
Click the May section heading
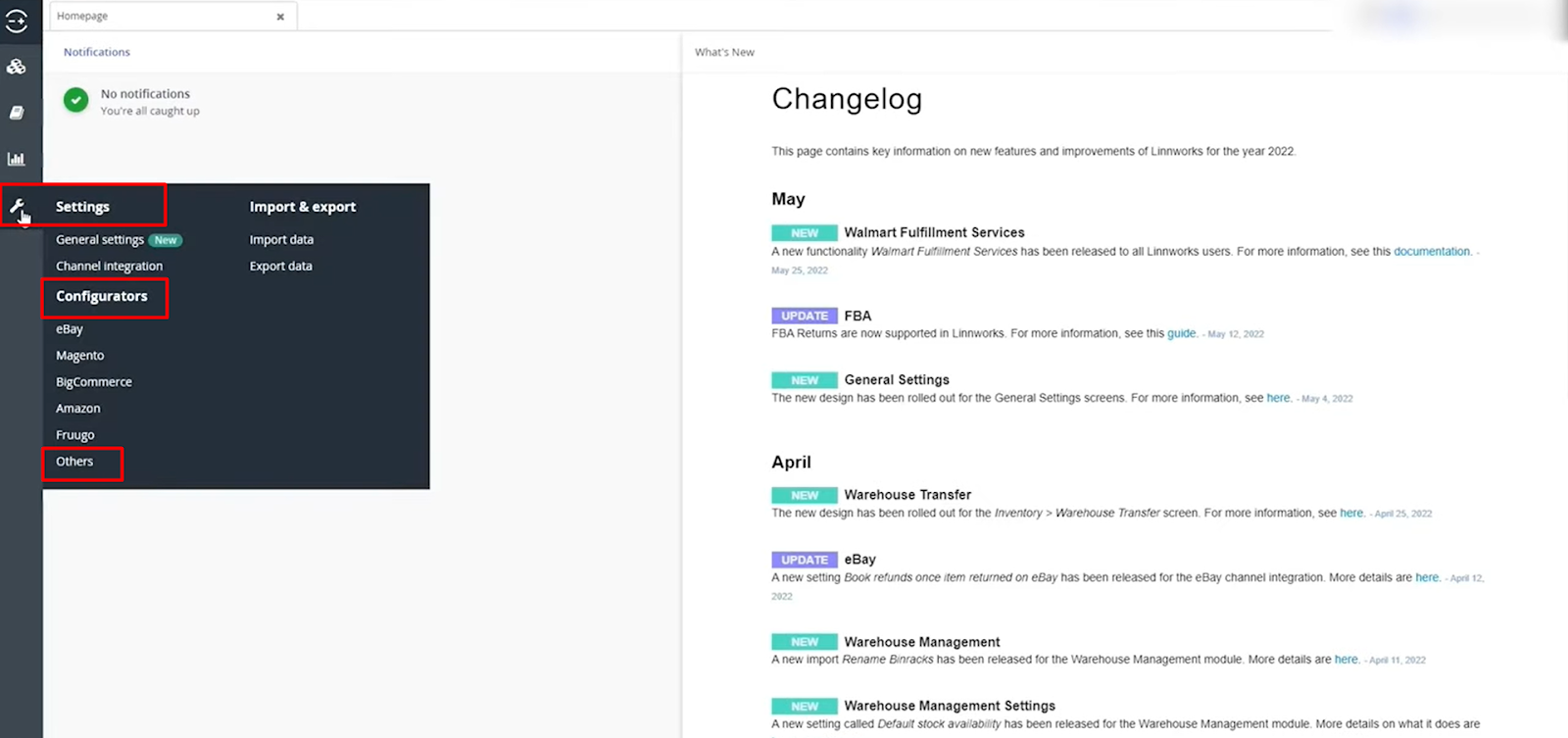788,199
